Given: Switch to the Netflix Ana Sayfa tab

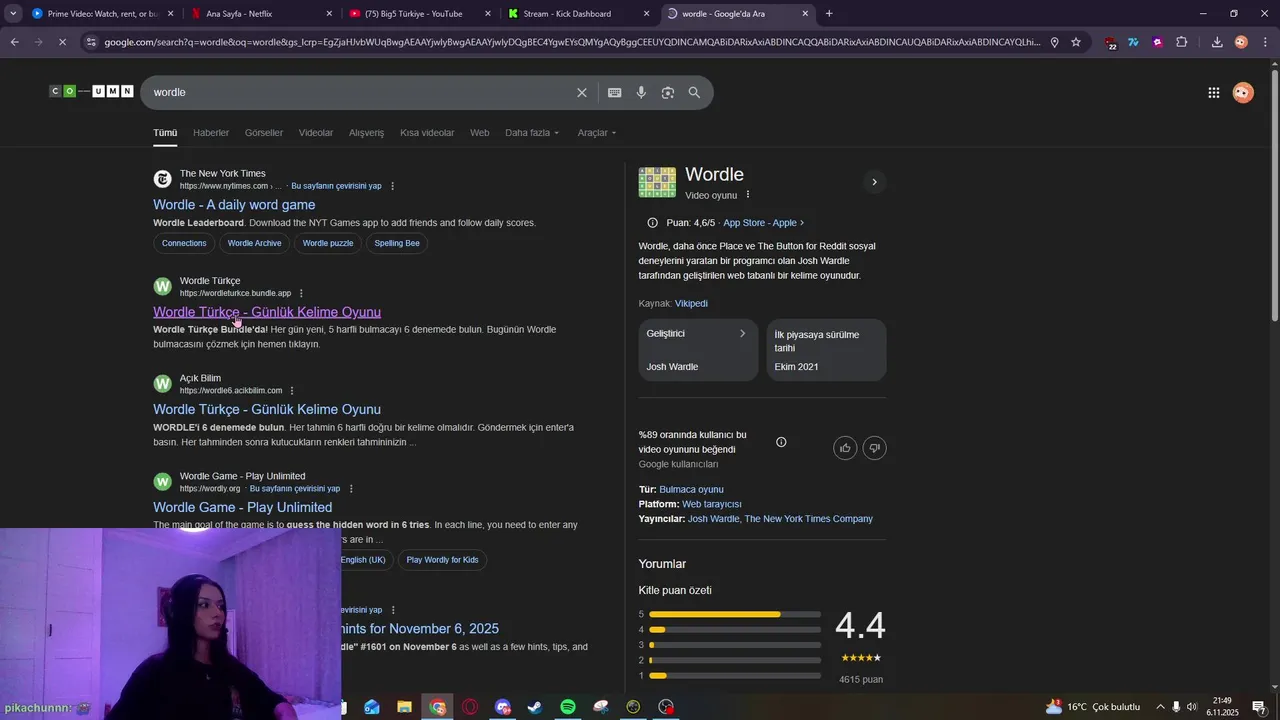Looking at the screenshot, I should (x=260, y=14).
